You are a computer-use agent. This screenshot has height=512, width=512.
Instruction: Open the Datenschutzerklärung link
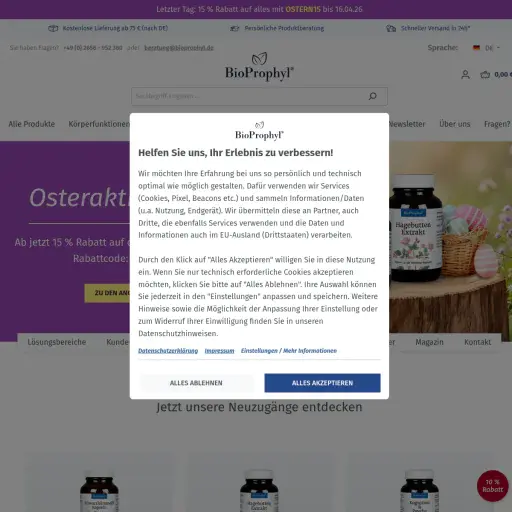(x=168, y=351)
